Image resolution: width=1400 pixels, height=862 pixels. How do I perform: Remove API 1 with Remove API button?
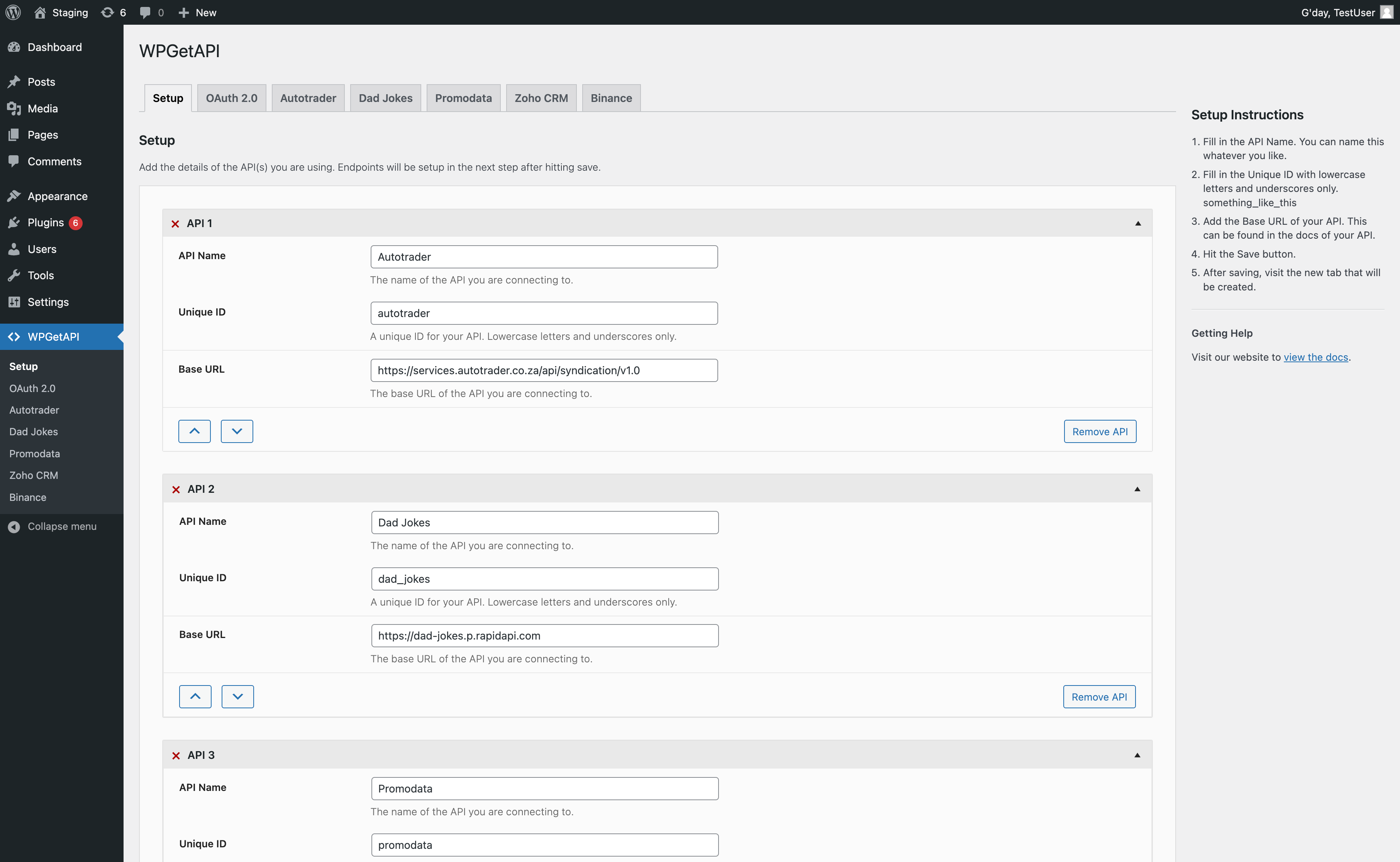(x=1100, y=431)
